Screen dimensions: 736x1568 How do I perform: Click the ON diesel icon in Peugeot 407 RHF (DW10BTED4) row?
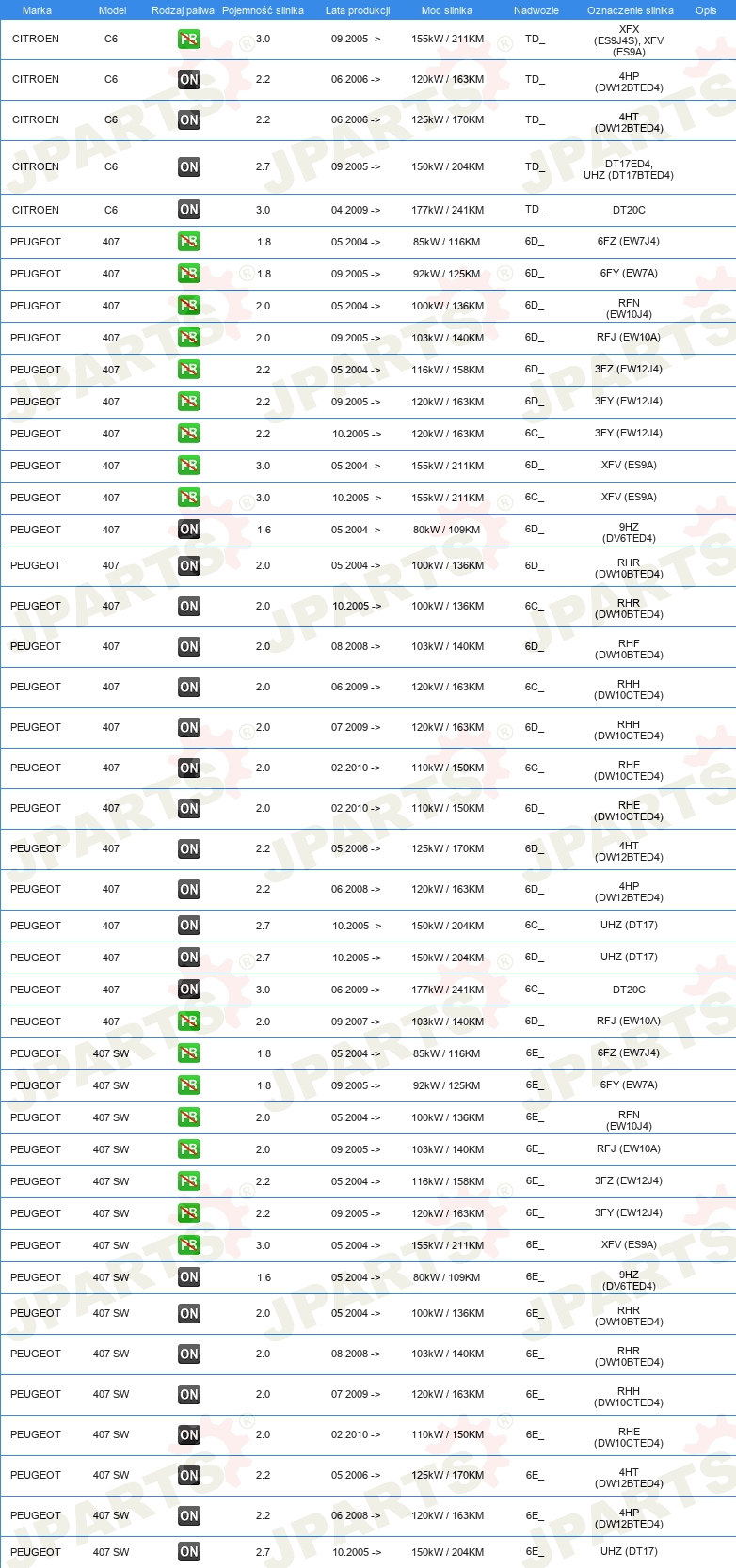pyautogui.click(x=189, y=647)
